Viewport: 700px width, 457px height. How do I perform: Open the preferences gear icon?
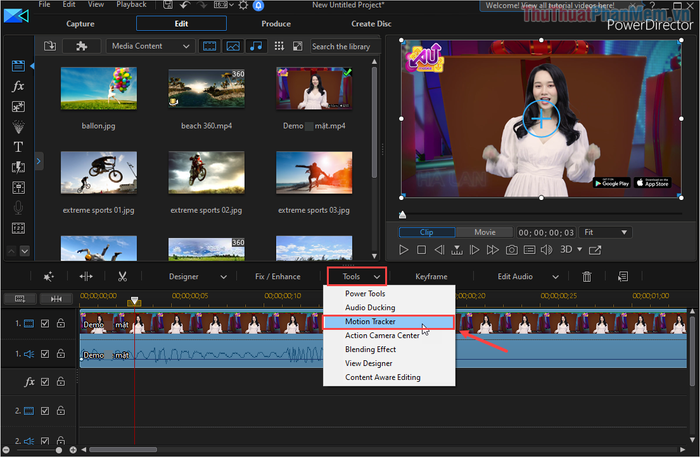click(x=243, y=5)
